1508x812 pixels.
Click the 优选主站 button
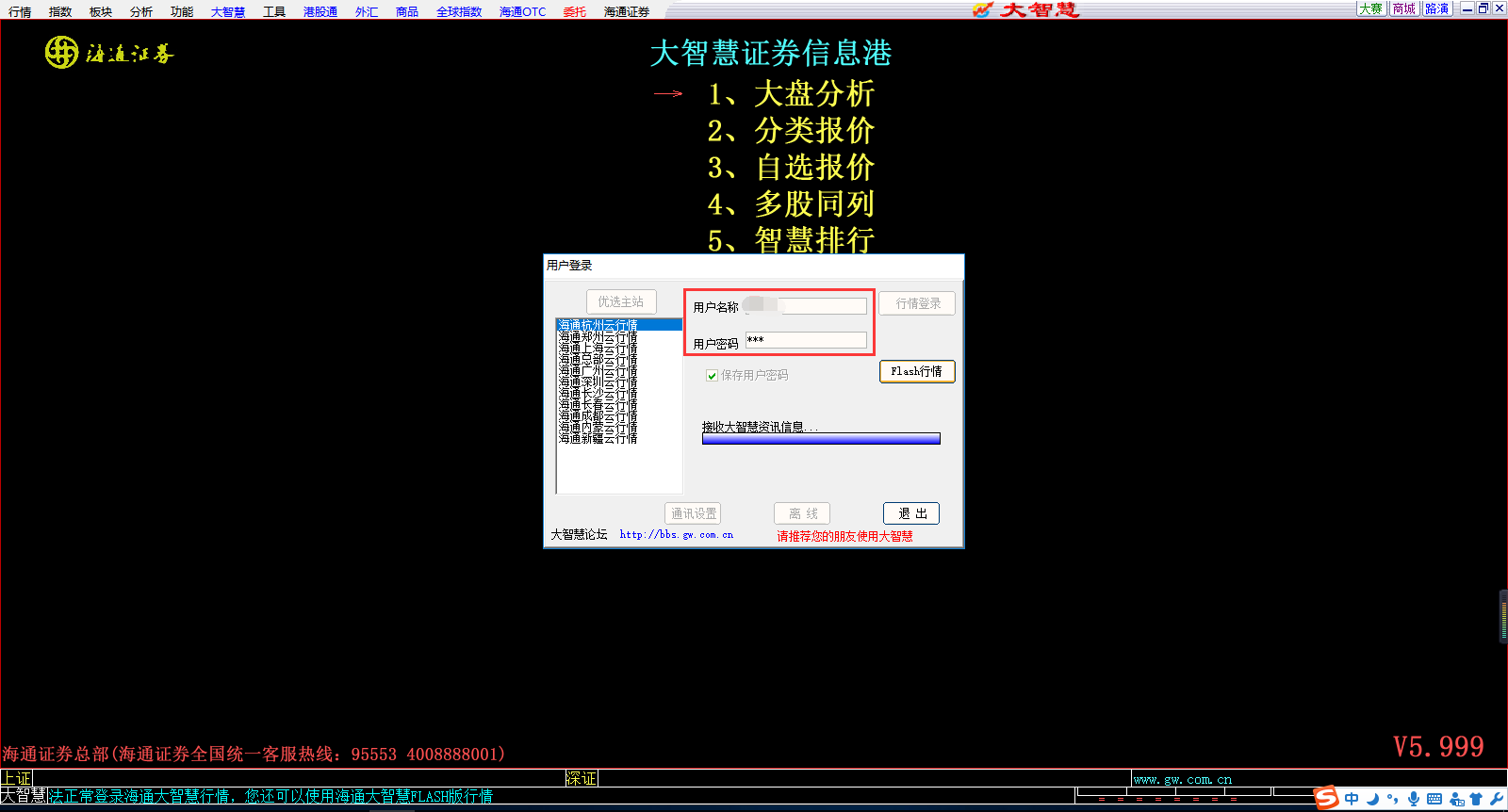(x=621, y=301)
